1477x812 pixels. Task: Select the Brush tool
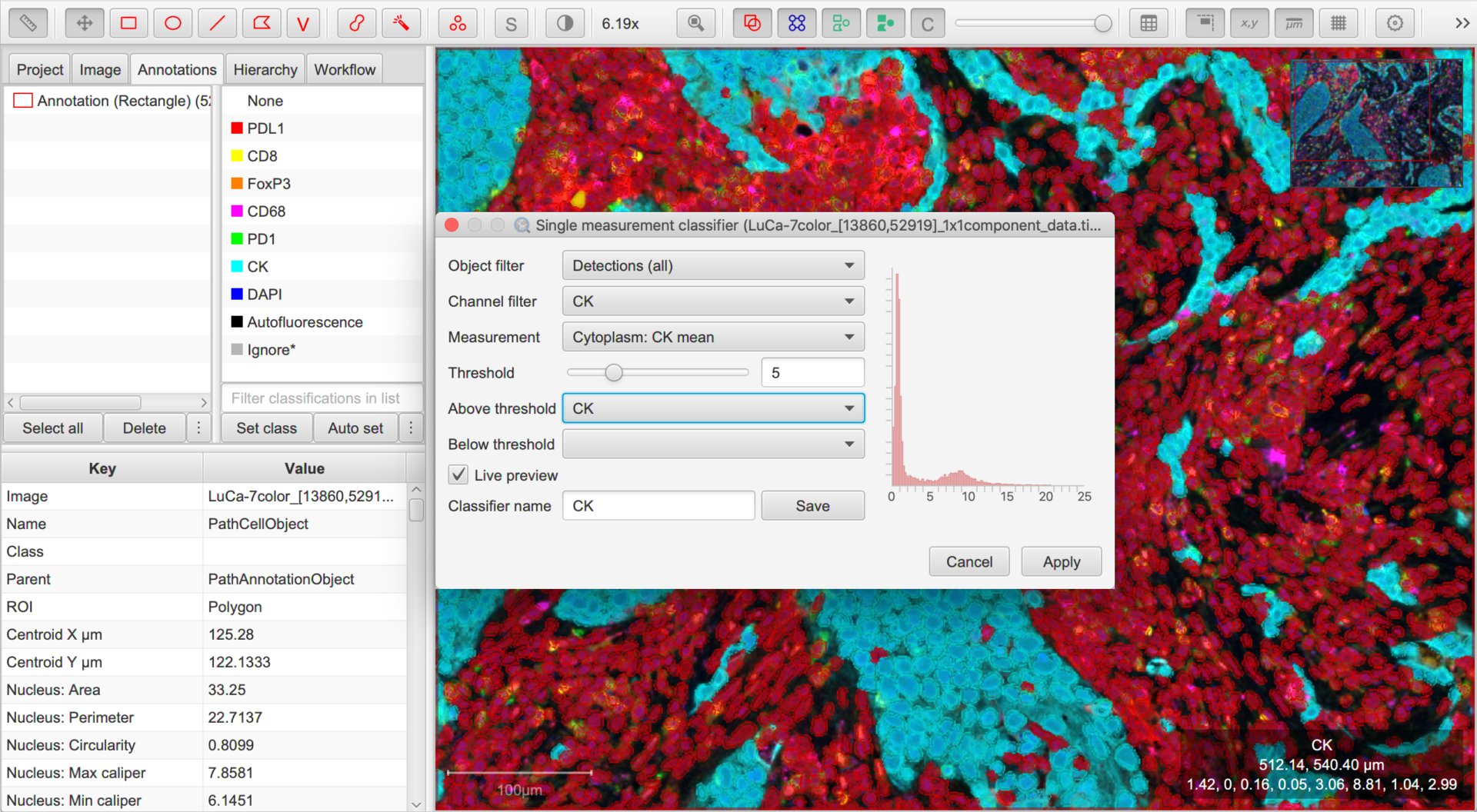356,23
